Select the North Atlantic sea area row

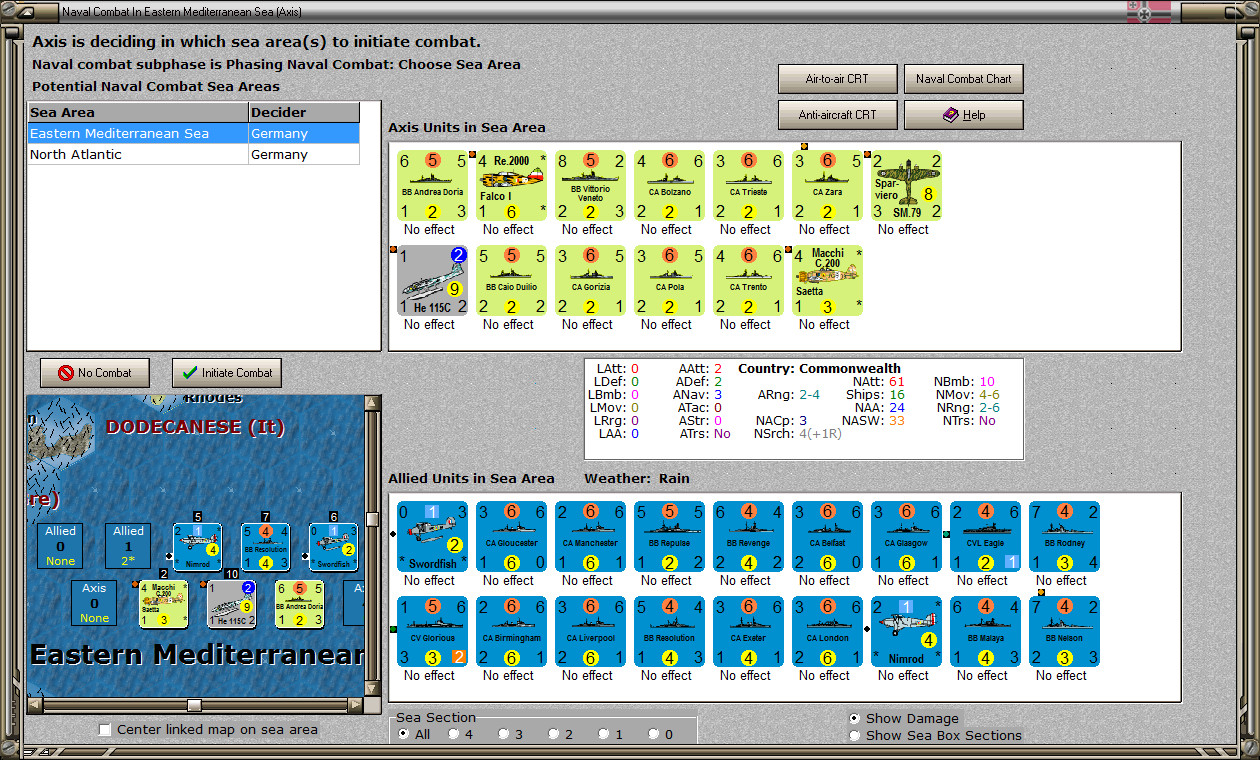pos(194,155)
